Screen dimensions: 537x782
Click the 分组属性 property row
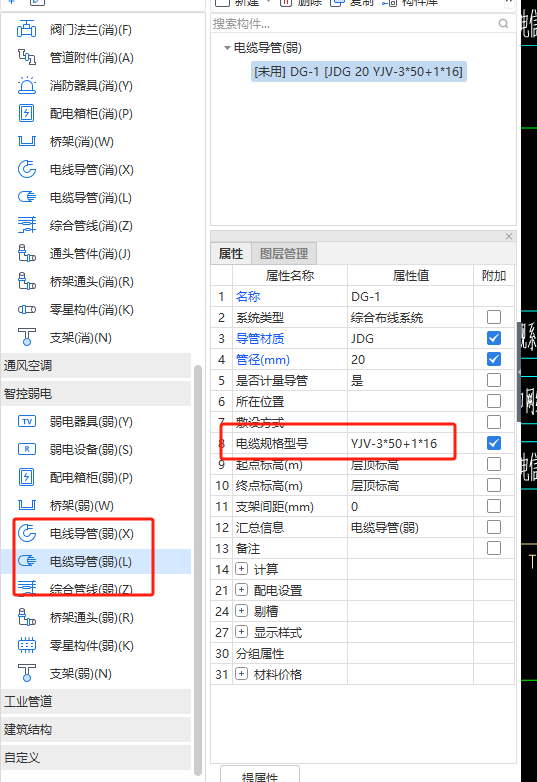click(x=362, y=653)
